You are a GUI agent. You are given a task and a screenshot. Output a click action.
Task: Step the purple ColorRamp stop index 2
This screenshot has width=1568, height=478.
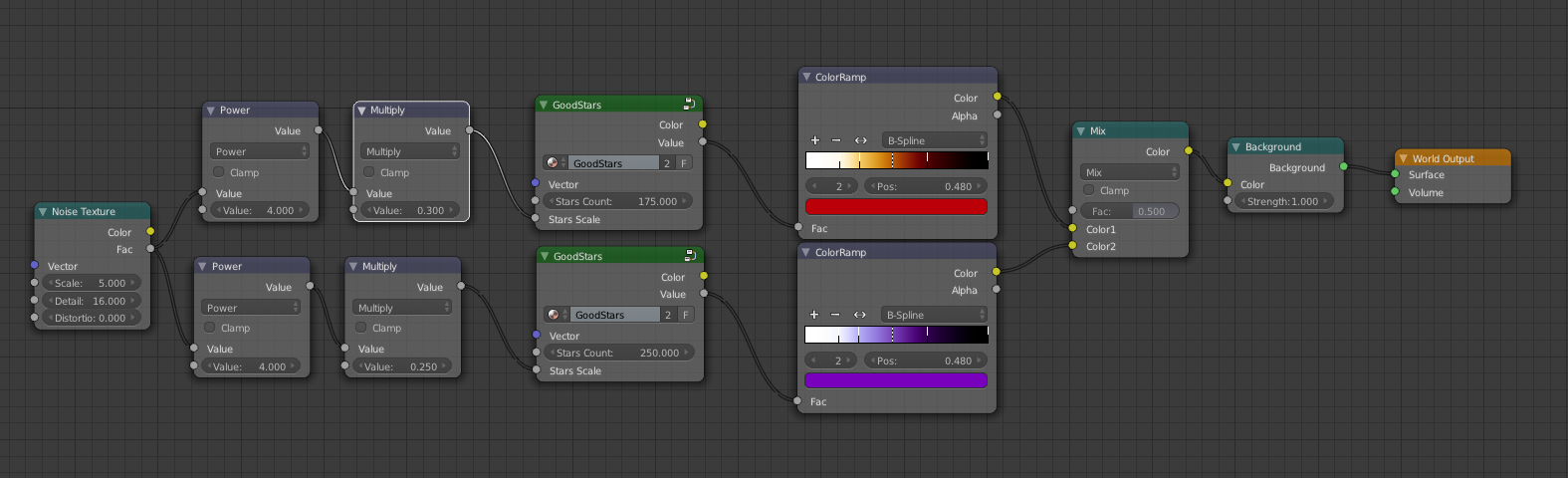832,360
